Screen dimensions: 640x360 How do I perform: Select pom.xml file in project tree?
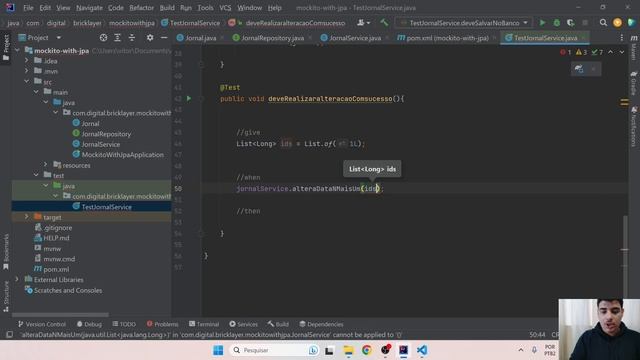pyautogui.click(x=52, y=269)
